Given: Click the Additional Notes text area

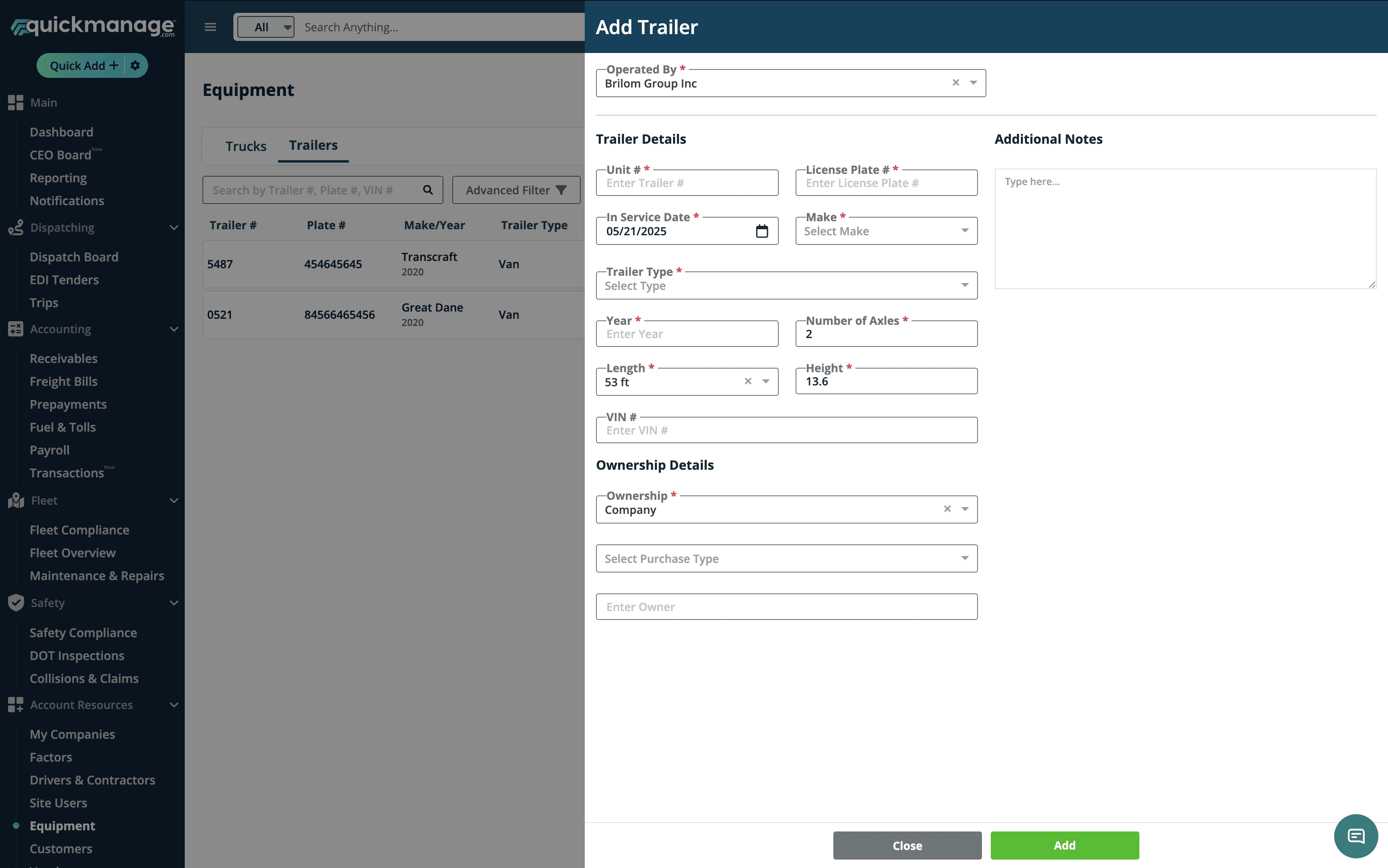Looking at the screenshot, I should (1185, 228).
